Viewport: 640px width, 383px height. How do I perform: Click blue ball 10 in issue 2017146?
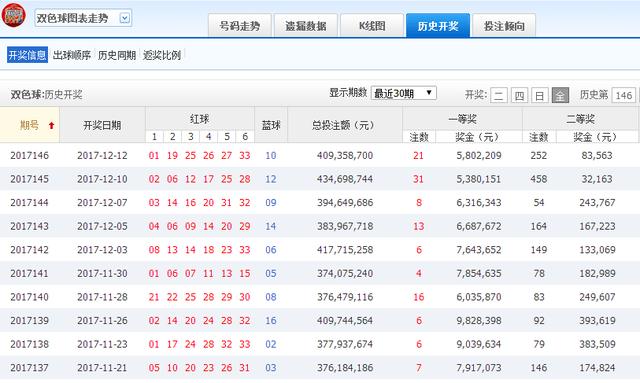click(271, 156)
